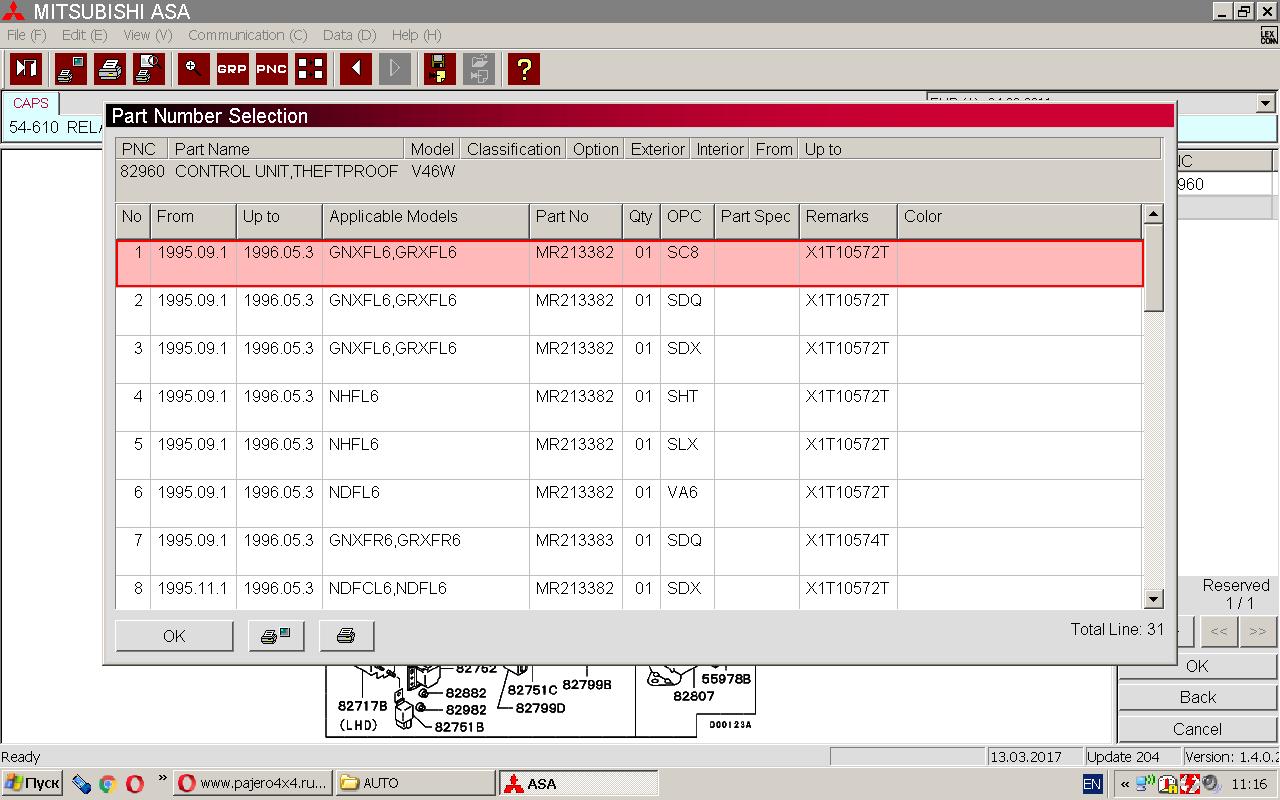
Task: Open the File (F) menu
Action: (26, 35)
